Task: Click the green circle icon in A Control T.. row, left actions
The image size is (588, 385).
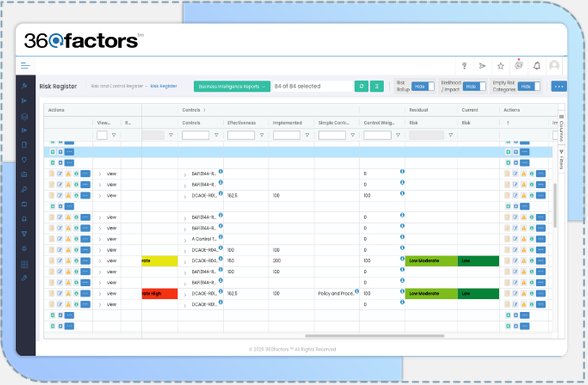Action: click(x=76, y=239)
